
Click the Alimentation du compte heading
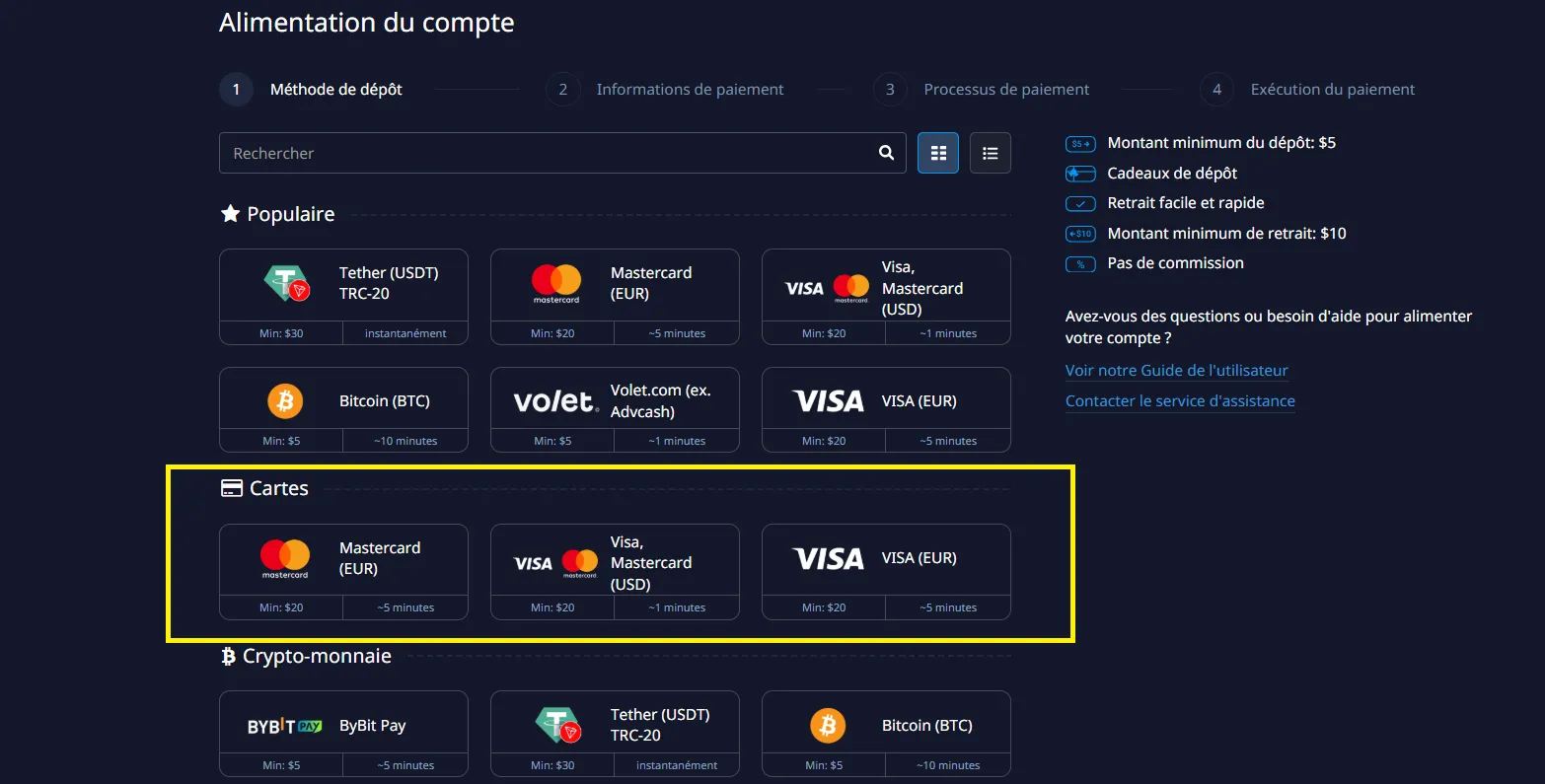click(367, 23)
